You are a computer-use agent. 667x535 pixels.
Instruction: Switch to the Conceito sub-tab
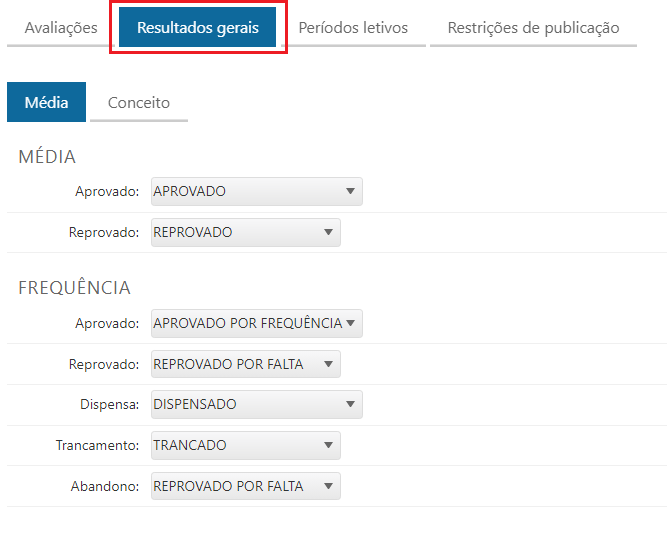(139, 102)
